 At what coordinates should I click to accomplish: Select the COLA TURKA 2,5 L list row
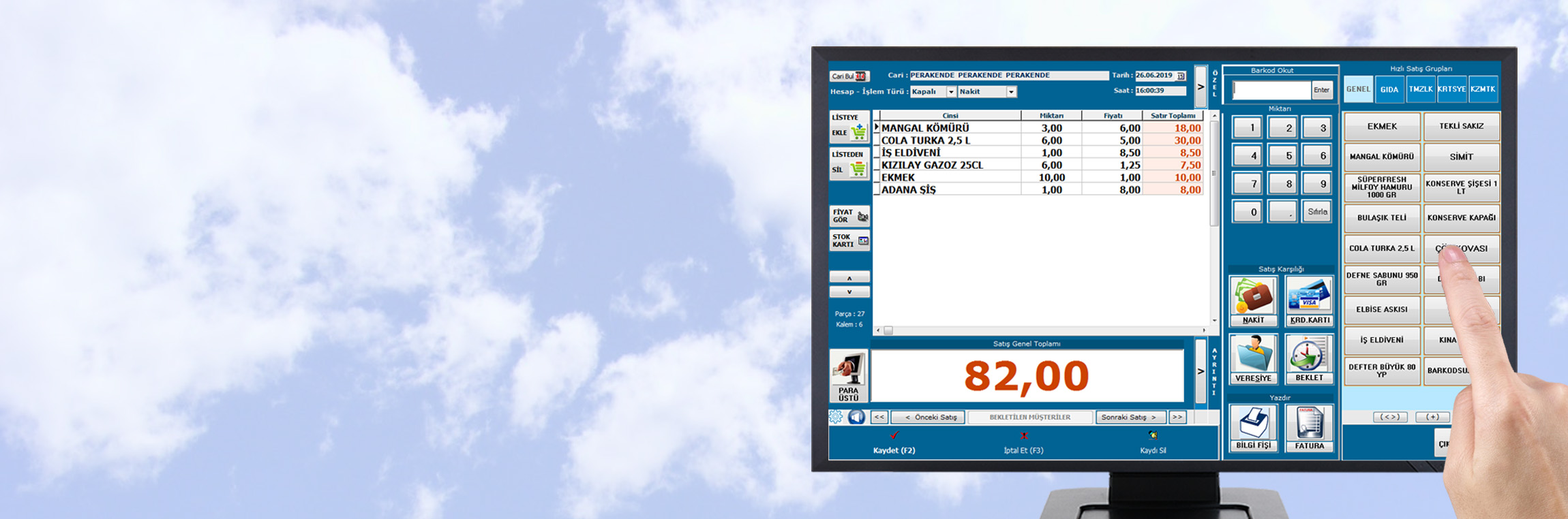(x=1038, y=140)
